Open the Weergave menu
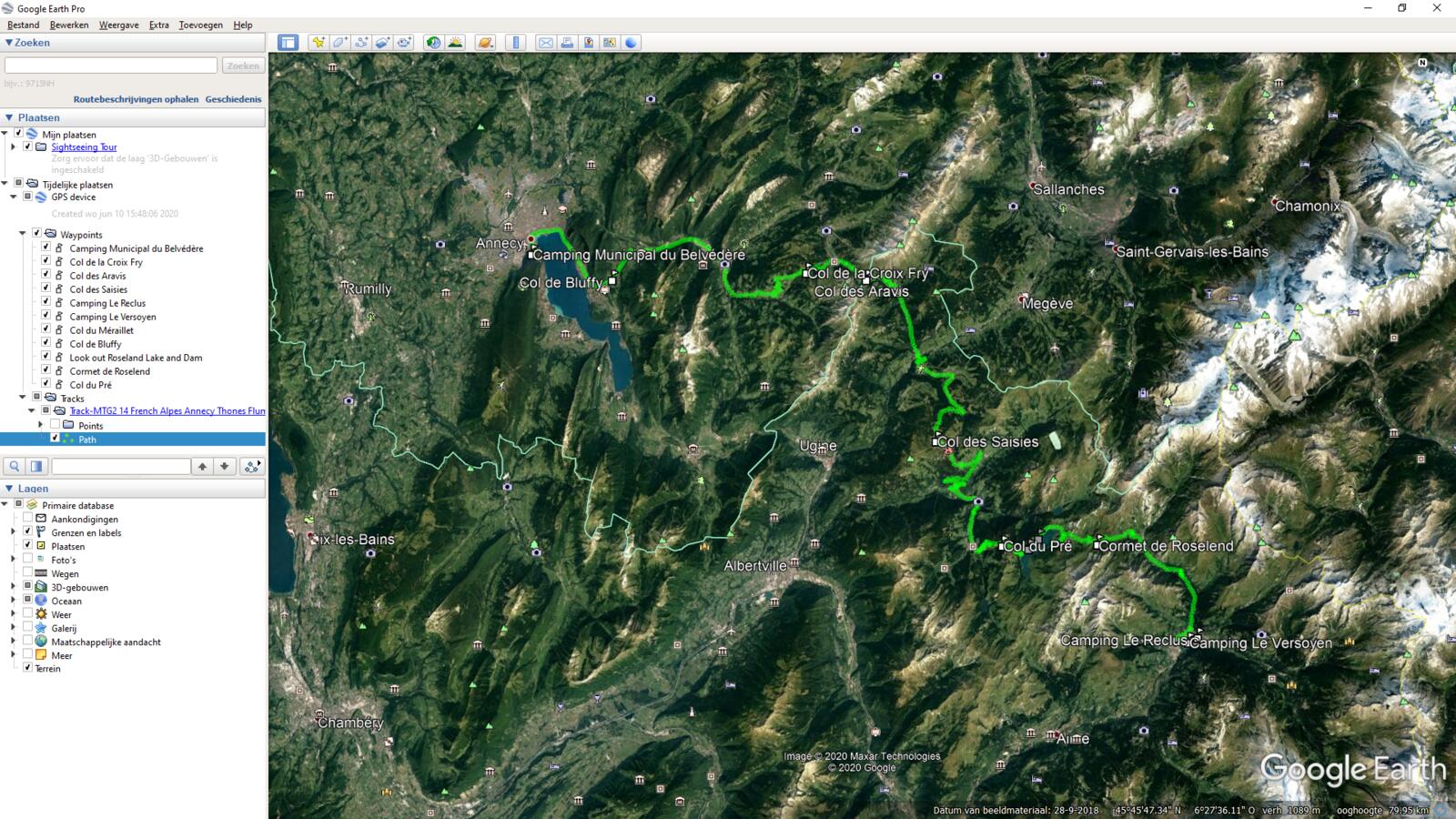1456x819 pixels. pyautogui.click(x=118, y=25)
